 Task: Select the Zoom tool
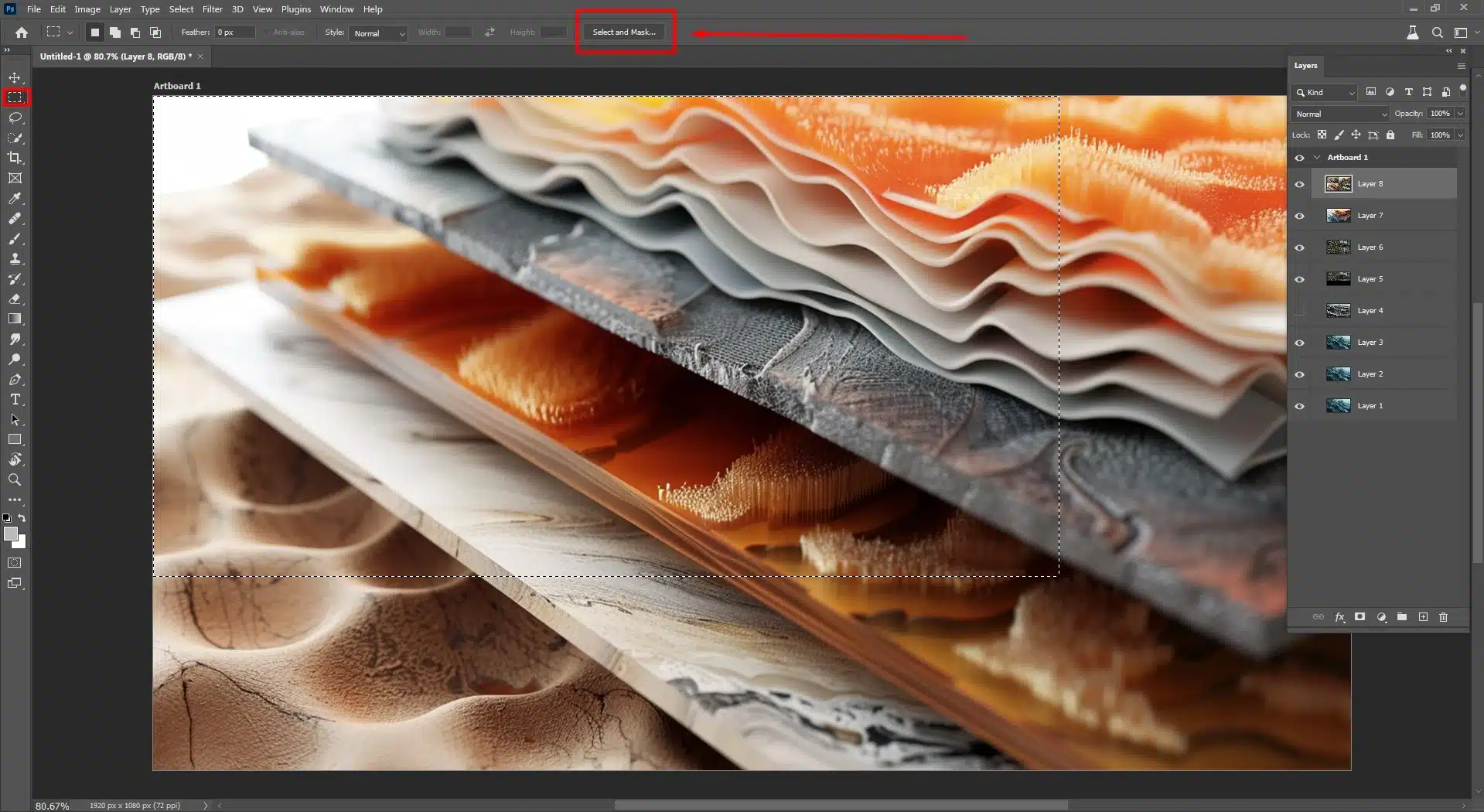(x=15, y=479)
